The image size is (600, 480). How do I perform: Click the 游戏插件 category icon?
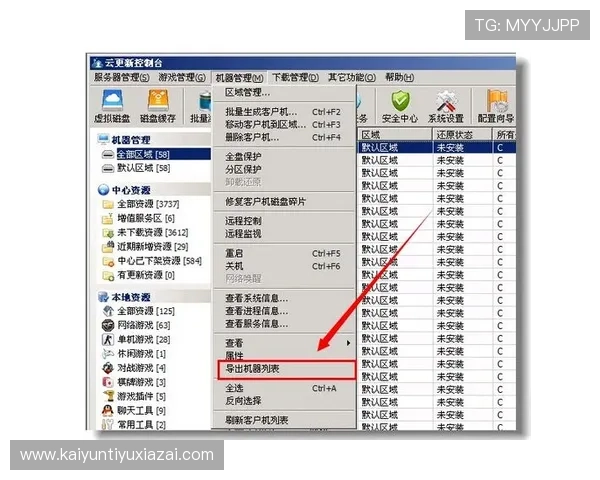click(x=108, y=396)
